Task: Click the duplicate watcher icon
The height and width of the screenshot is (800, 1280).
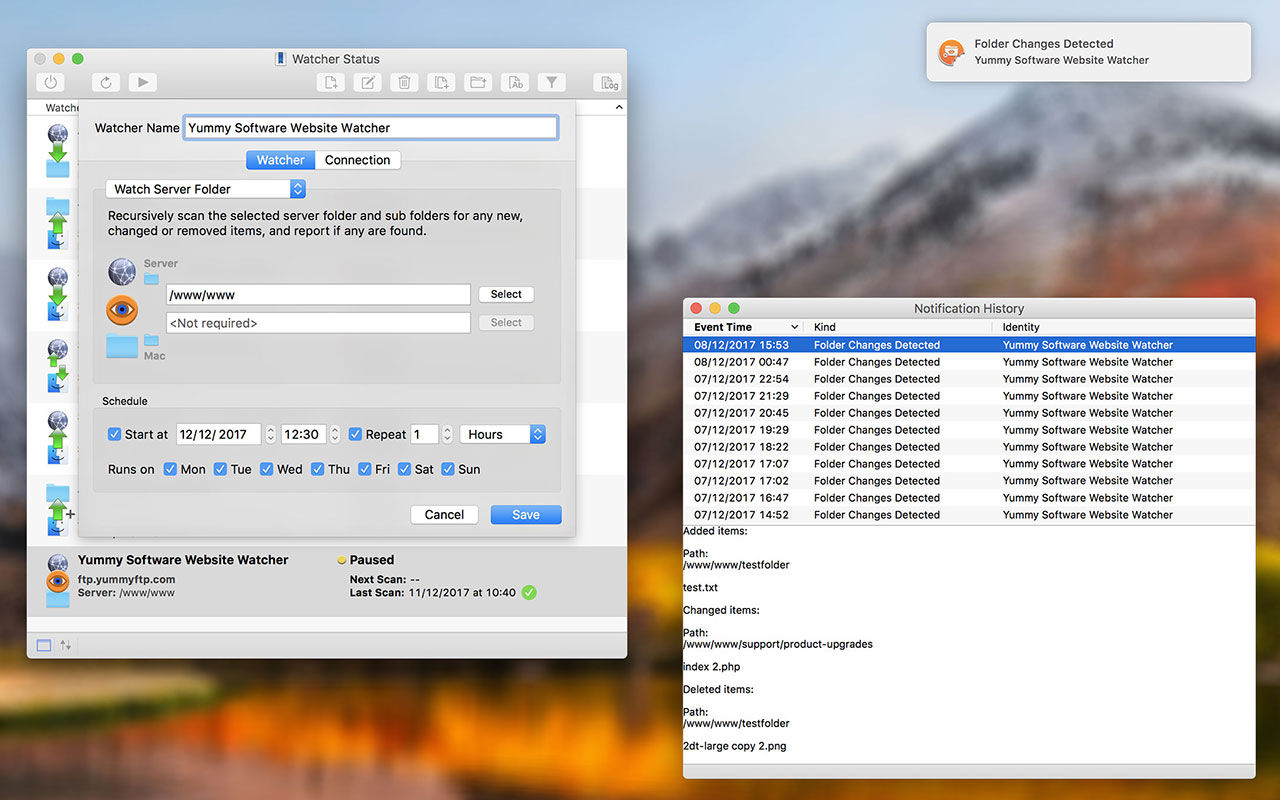Action: [x=441, y=83]
